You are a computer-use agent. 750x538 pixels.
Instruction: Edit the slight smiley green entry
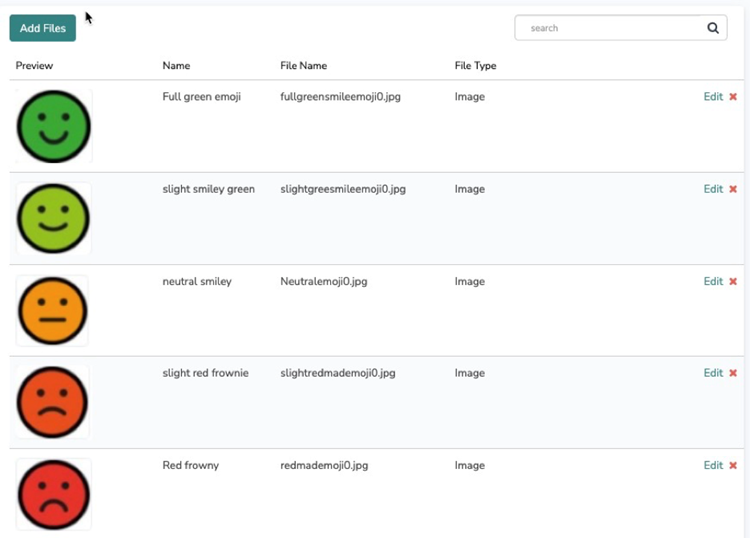[x=712, y=189]
